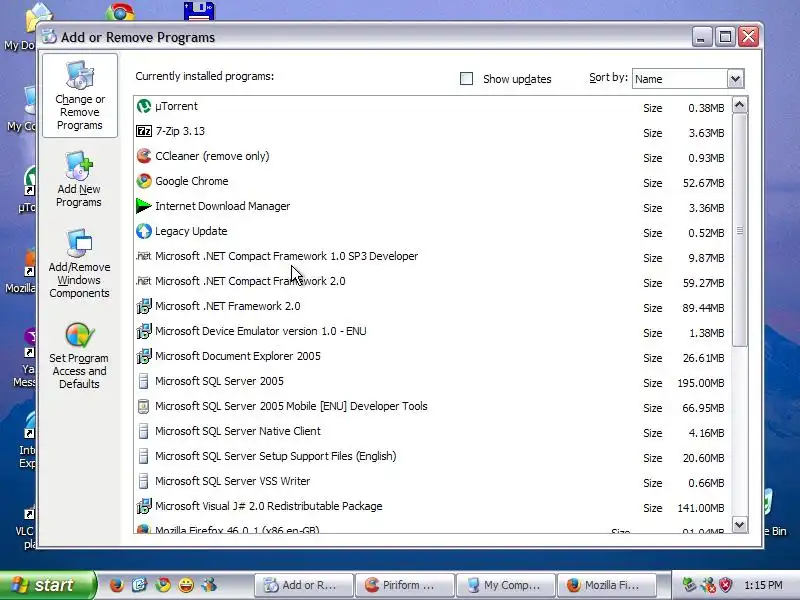Open Yahoo Messenger smiley quick launch icon
Image resolution: width=800 pixels, height=600 pixels.
(186, 585)
